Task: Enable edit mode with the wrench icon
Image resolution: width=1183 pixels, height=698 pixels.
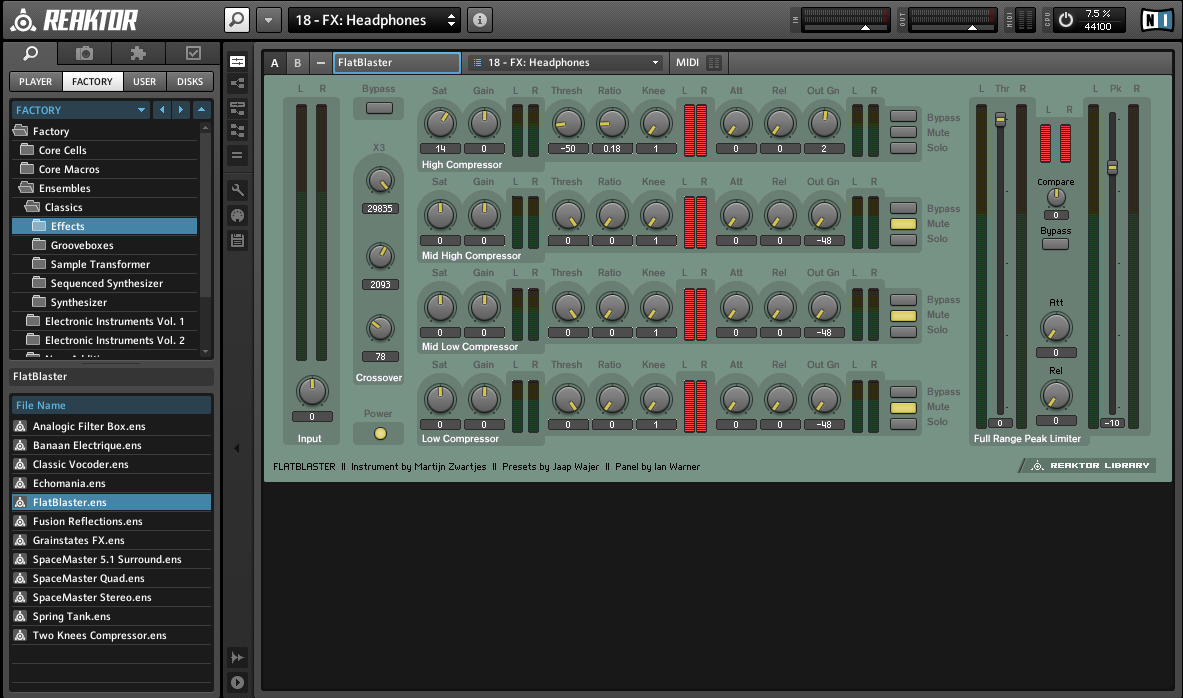Action: click(x=237, y=190)
